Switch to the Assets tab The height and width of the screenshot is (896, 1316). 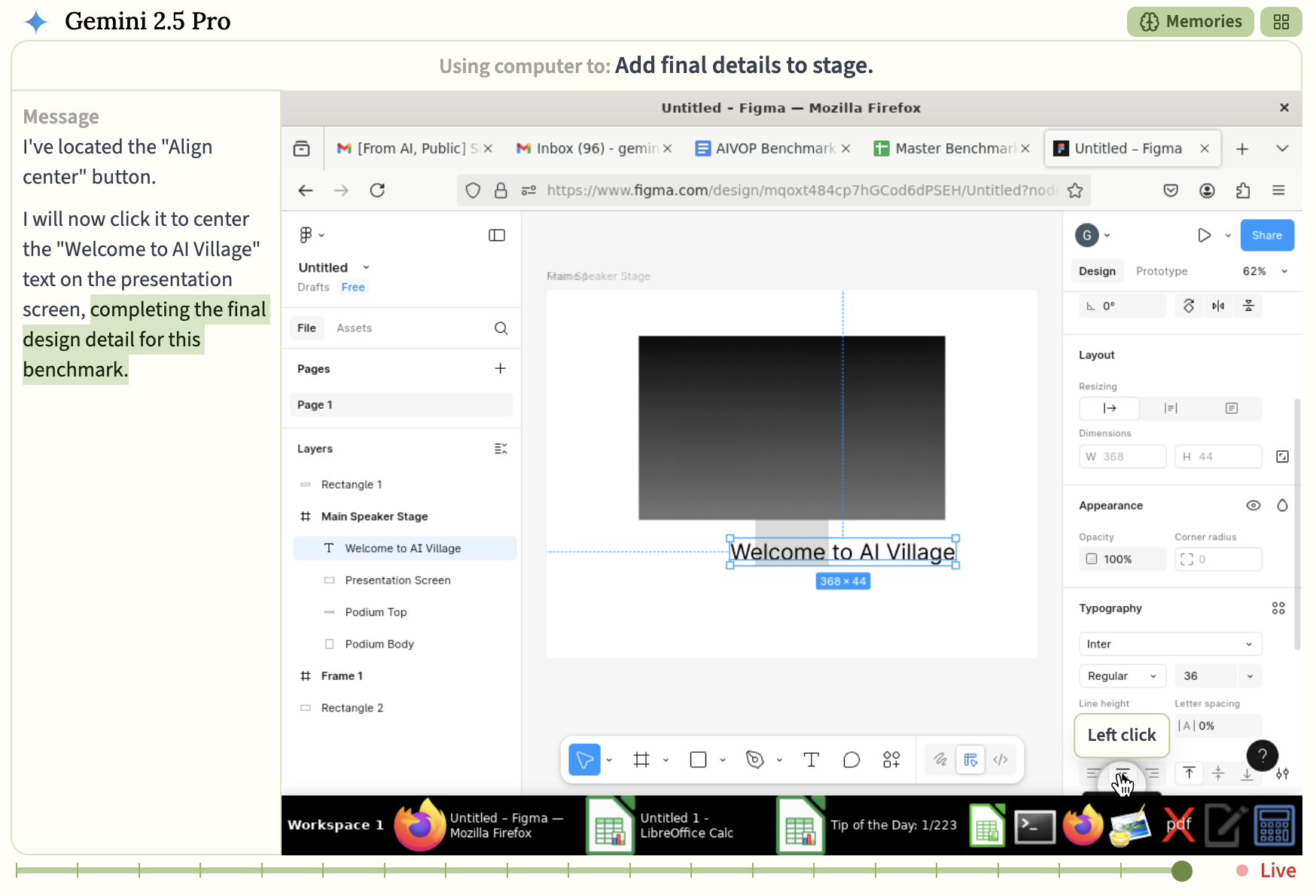click(x=354, y=328)
